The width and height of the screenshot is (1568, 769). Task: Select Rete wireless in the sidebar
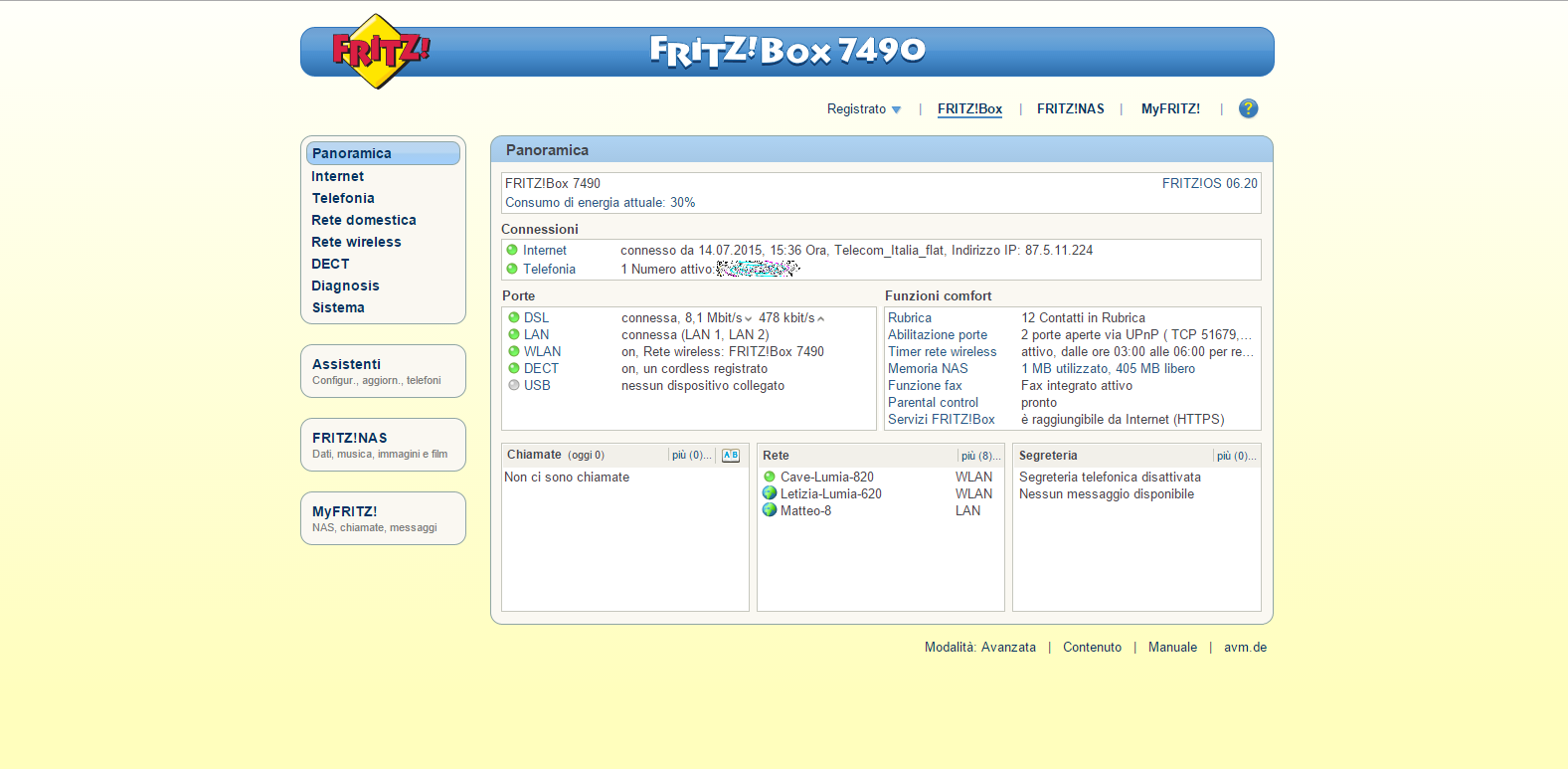pos(356,242)
